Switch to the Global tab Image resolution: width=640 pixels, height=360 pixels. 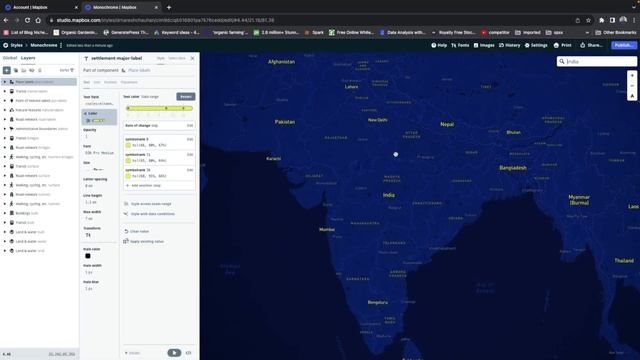pyautogui.click(x=10, y=58)
